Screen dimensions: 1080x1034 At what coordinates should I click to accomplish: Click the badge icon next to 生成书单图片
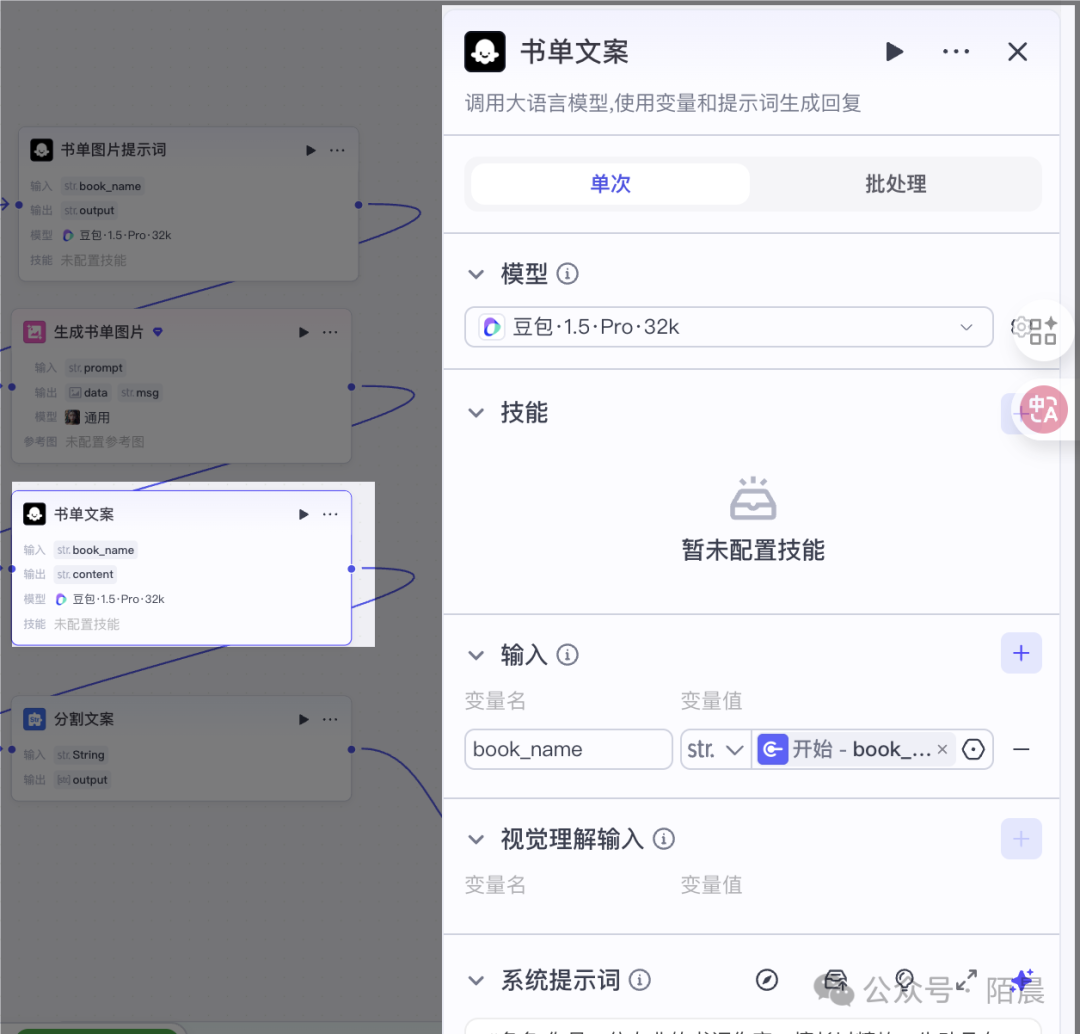(158, 332)
